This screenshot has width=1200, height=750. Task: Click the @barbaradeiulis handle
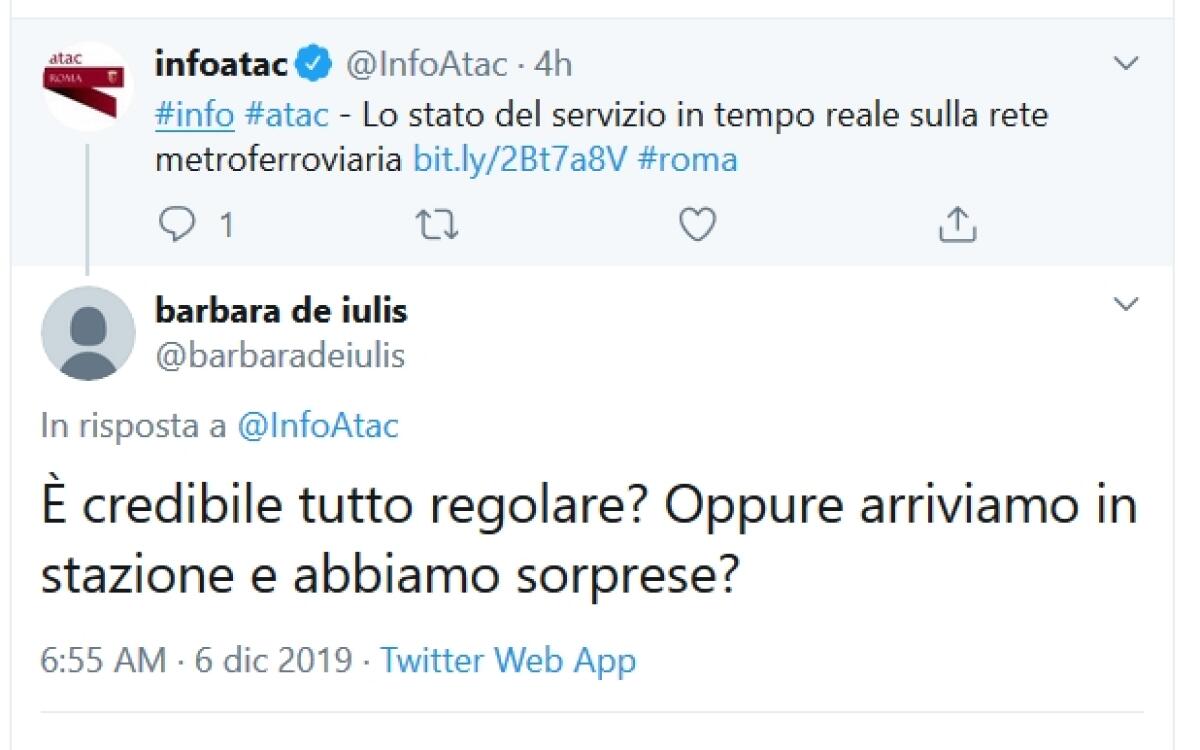[x=281, y=355]
